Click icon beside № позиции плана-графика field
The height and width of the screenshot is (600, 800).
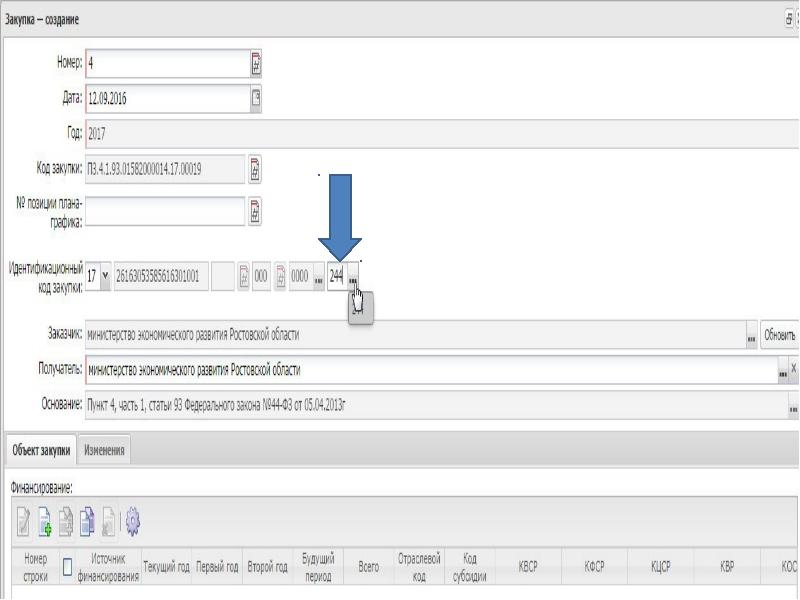coord(255,211)
